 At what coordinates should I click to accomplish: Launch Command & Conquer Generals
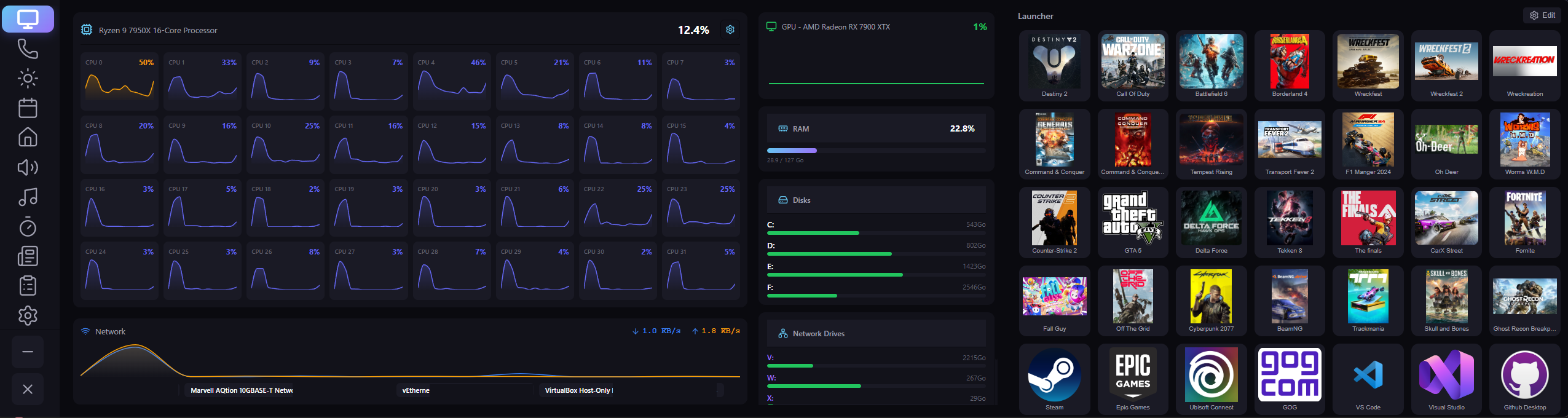point(1054,144)
